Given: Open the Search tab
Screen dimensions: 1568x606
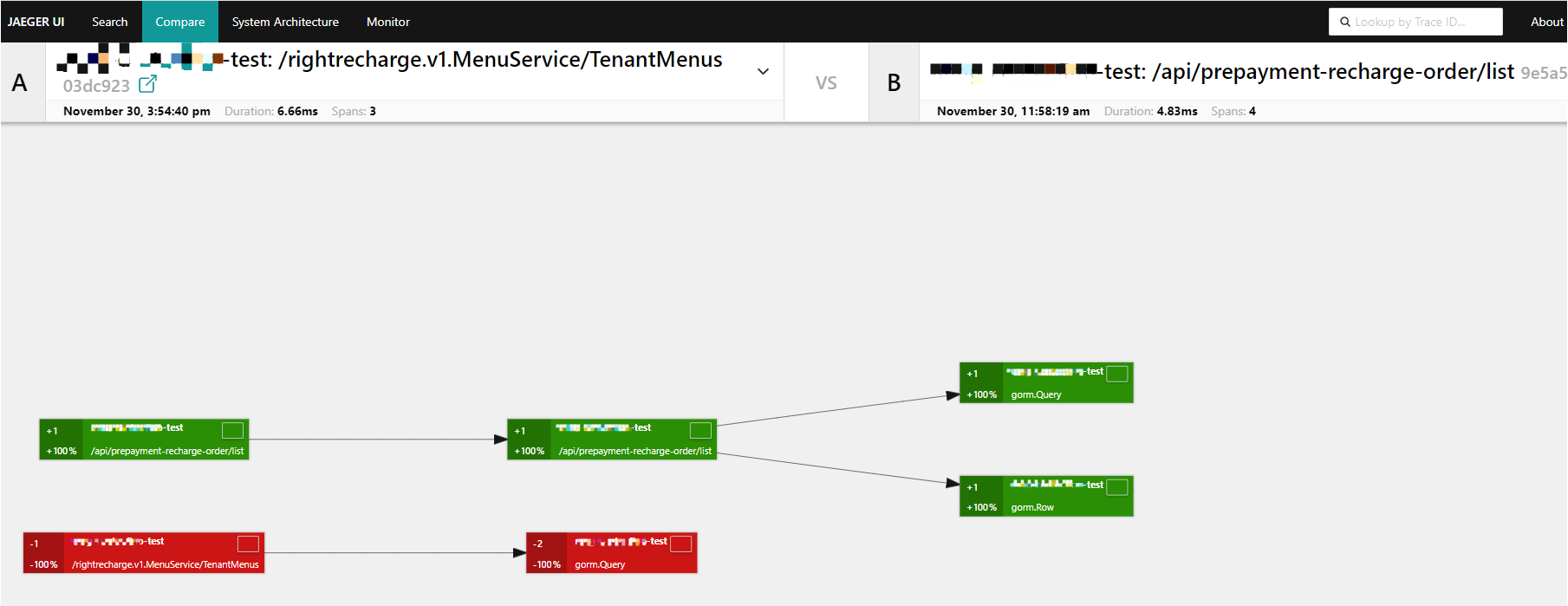Looking at the screenshot, I should (x=110, y=22).
